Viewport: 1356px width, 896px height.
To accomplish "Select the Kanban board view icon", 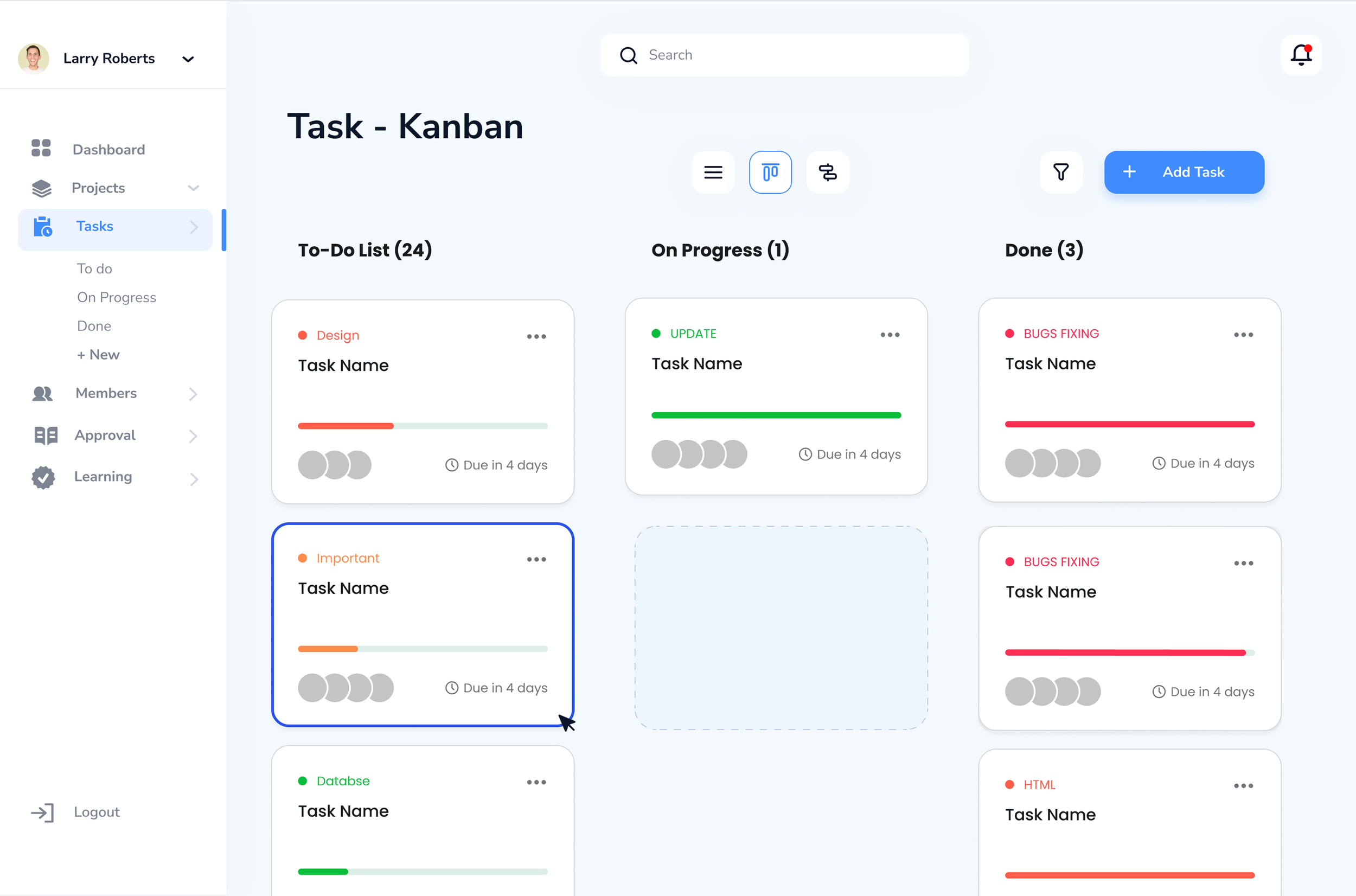I will [x=770, y=172].
